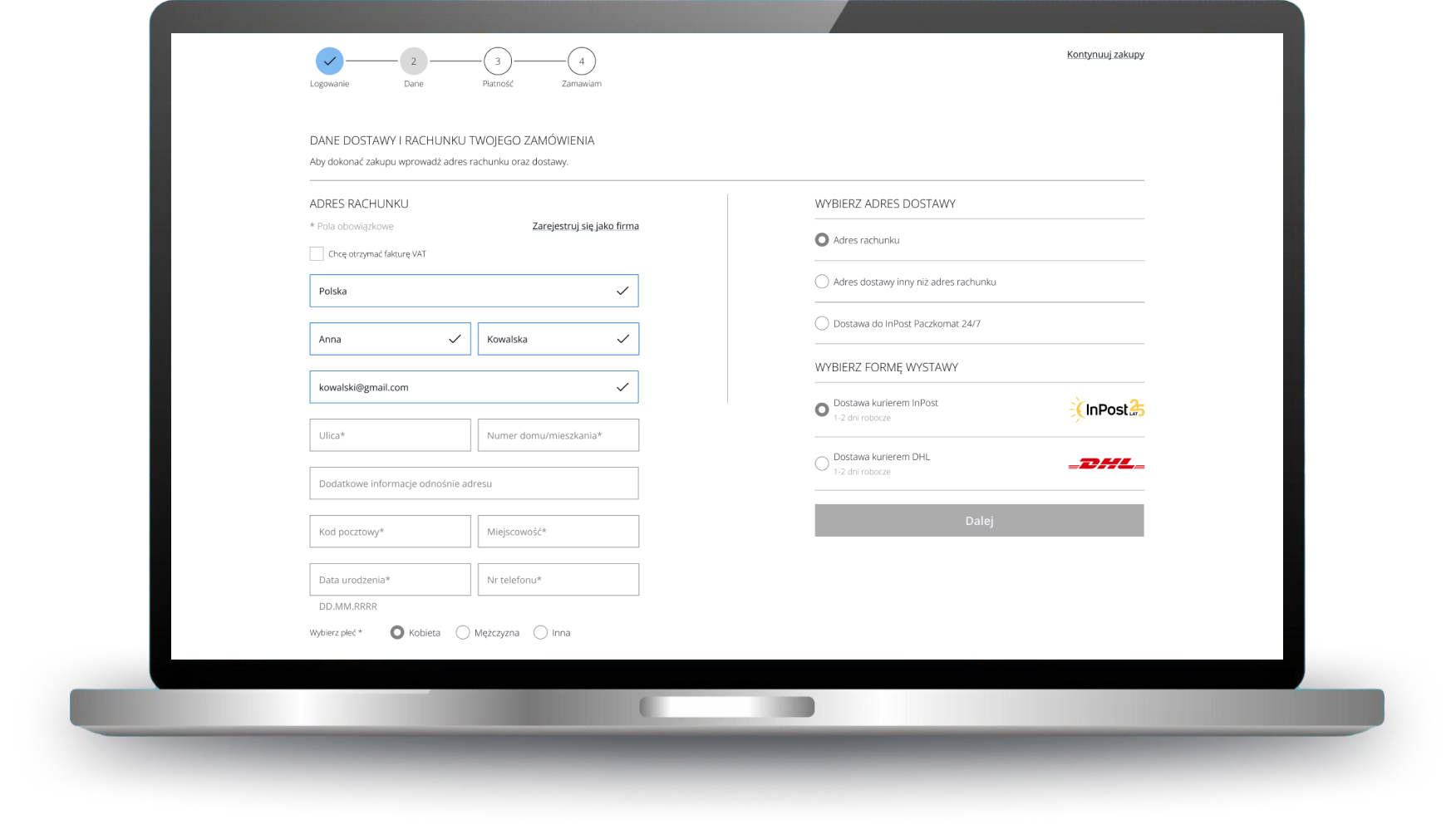Click the DHL courier logo
Screen dimensions: 1456x829
tap(1105, 464)
